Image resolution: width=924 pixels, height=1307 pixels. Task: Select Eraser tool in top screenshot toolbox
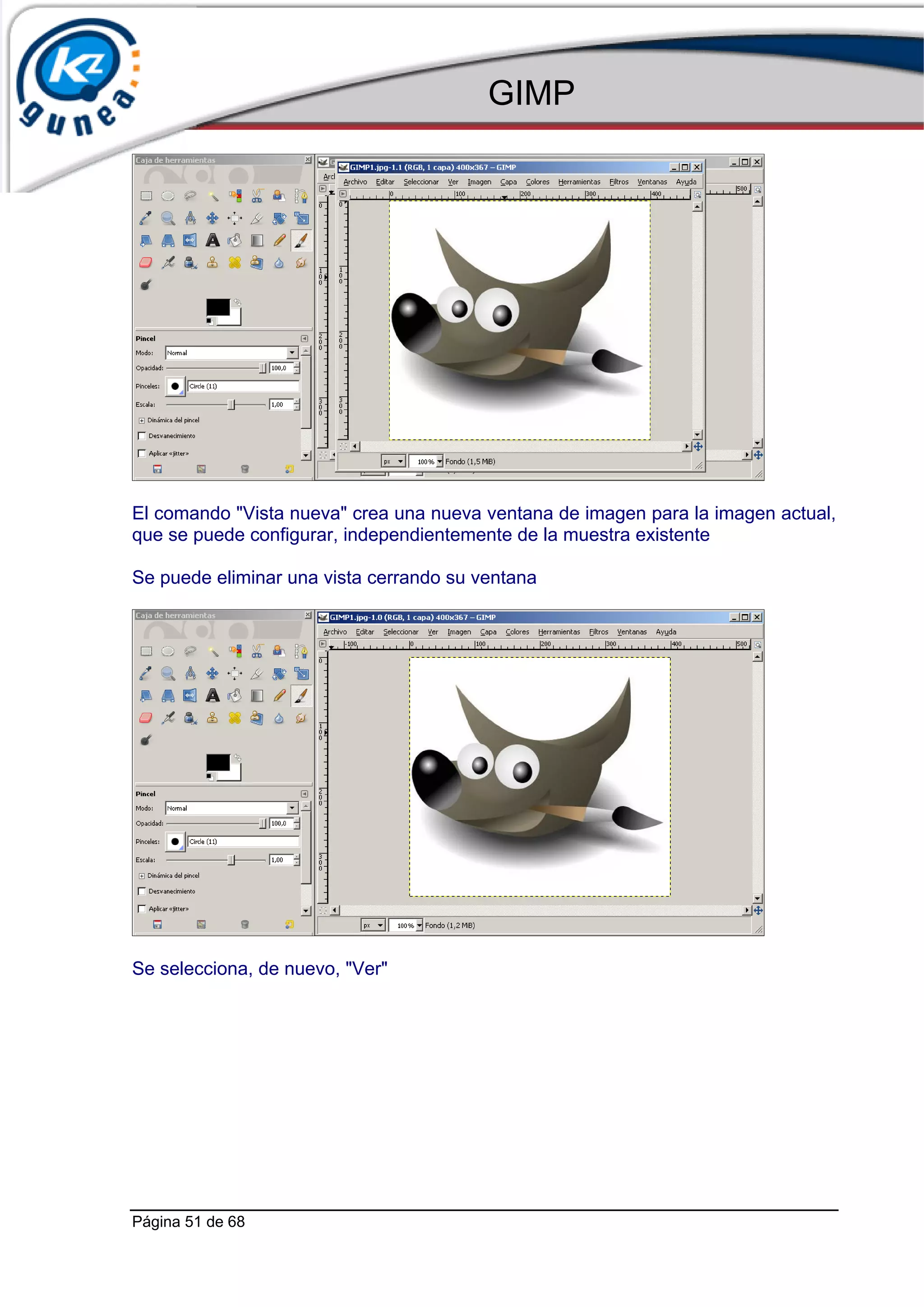tap(146, 263)
